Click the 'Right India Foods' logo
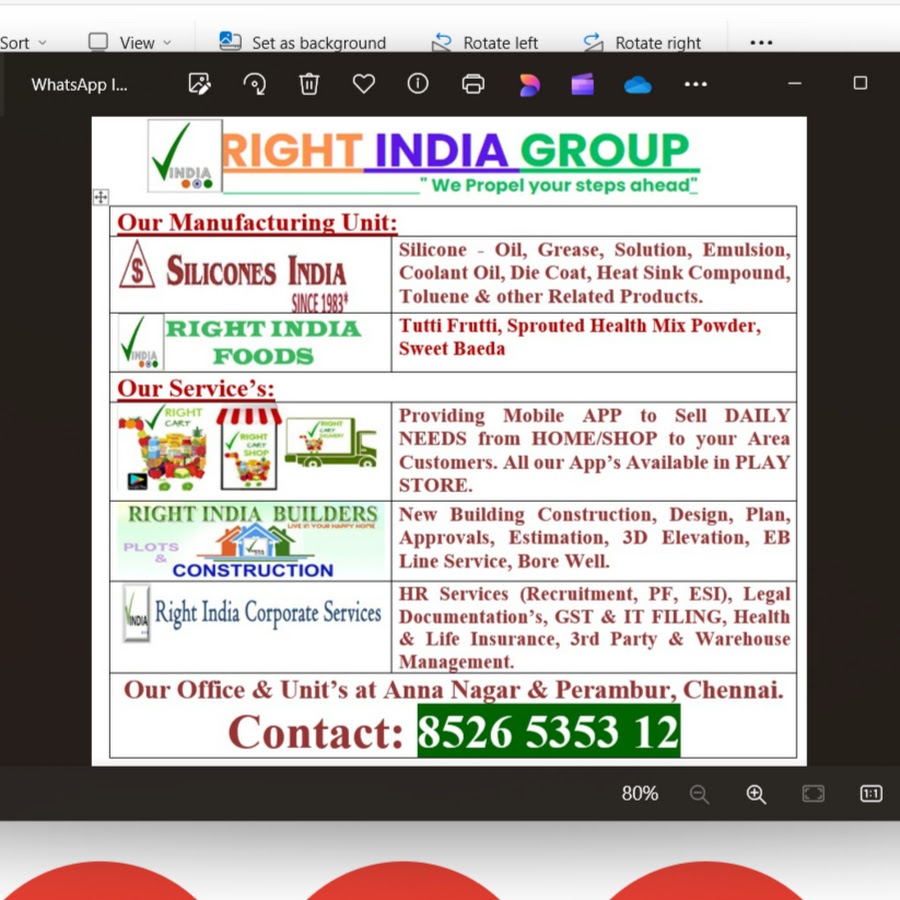The image size is (900, 900). point(240,343)
